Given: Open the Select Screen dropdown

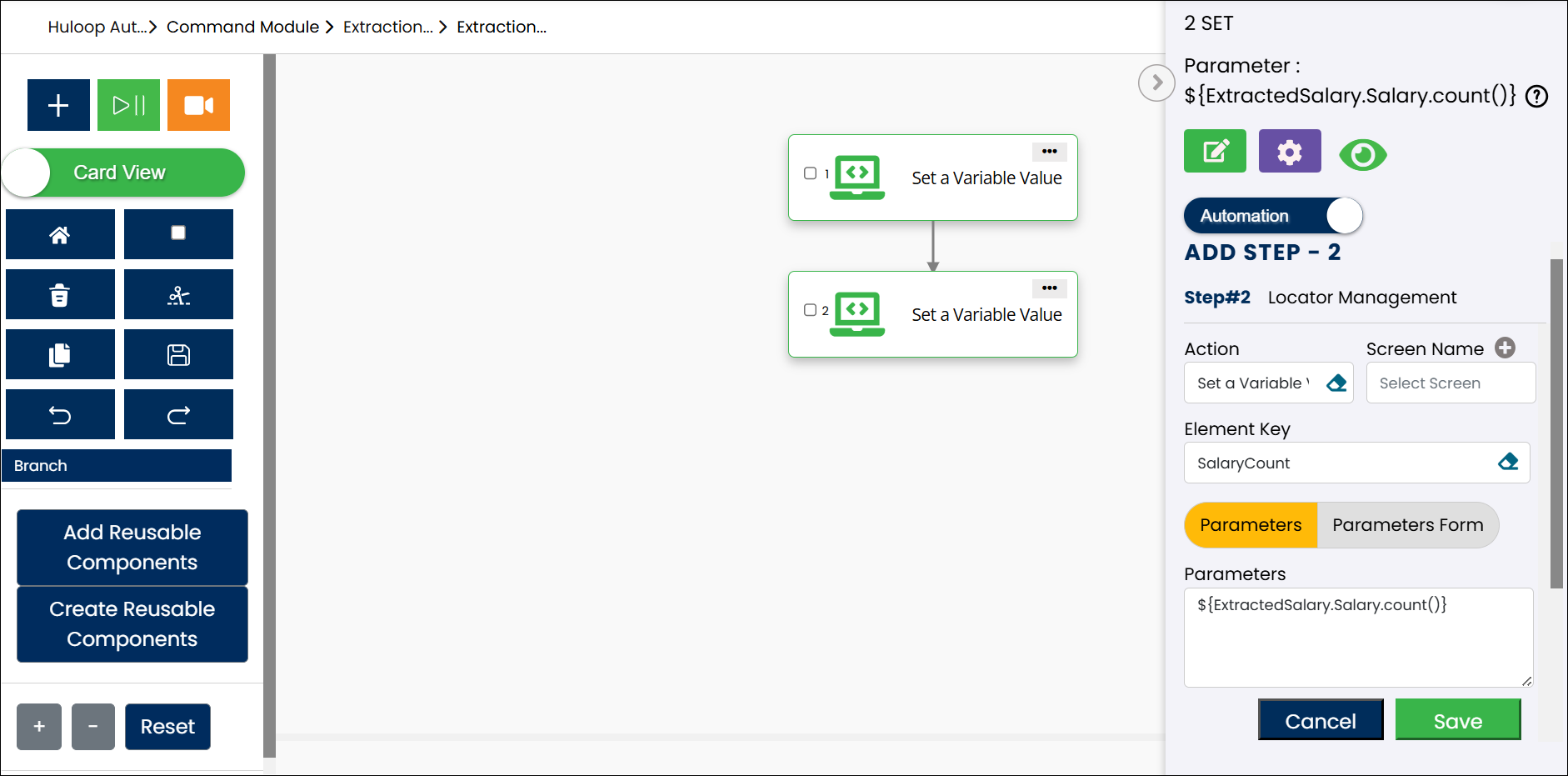Looking at the screenshot, I should click(1450, 383).
